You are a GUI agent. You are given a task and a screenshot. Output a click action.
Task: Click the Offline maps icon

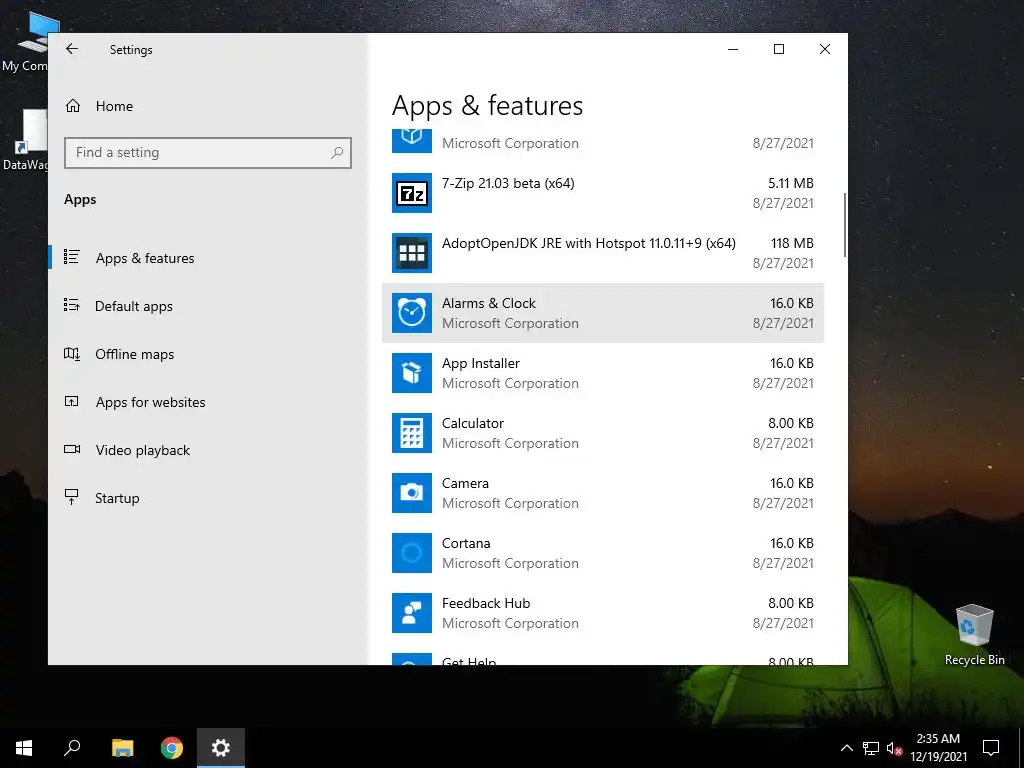[72, 354]
